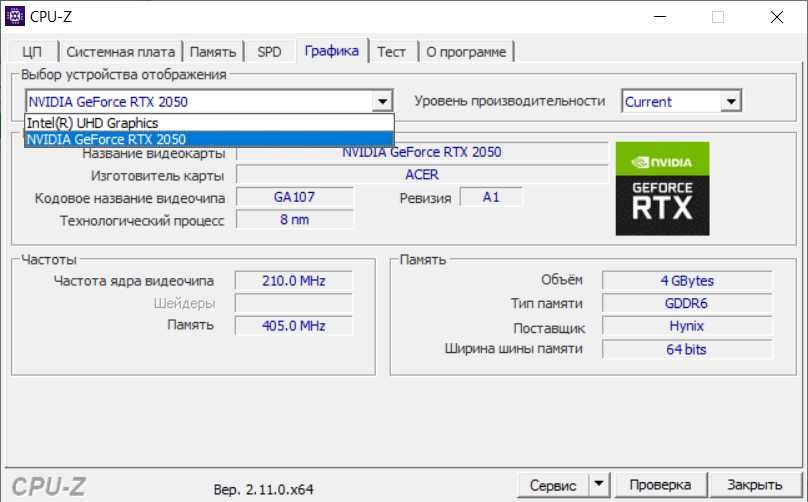
Task: Click the GA107 code name value
Action: (295, 197)
